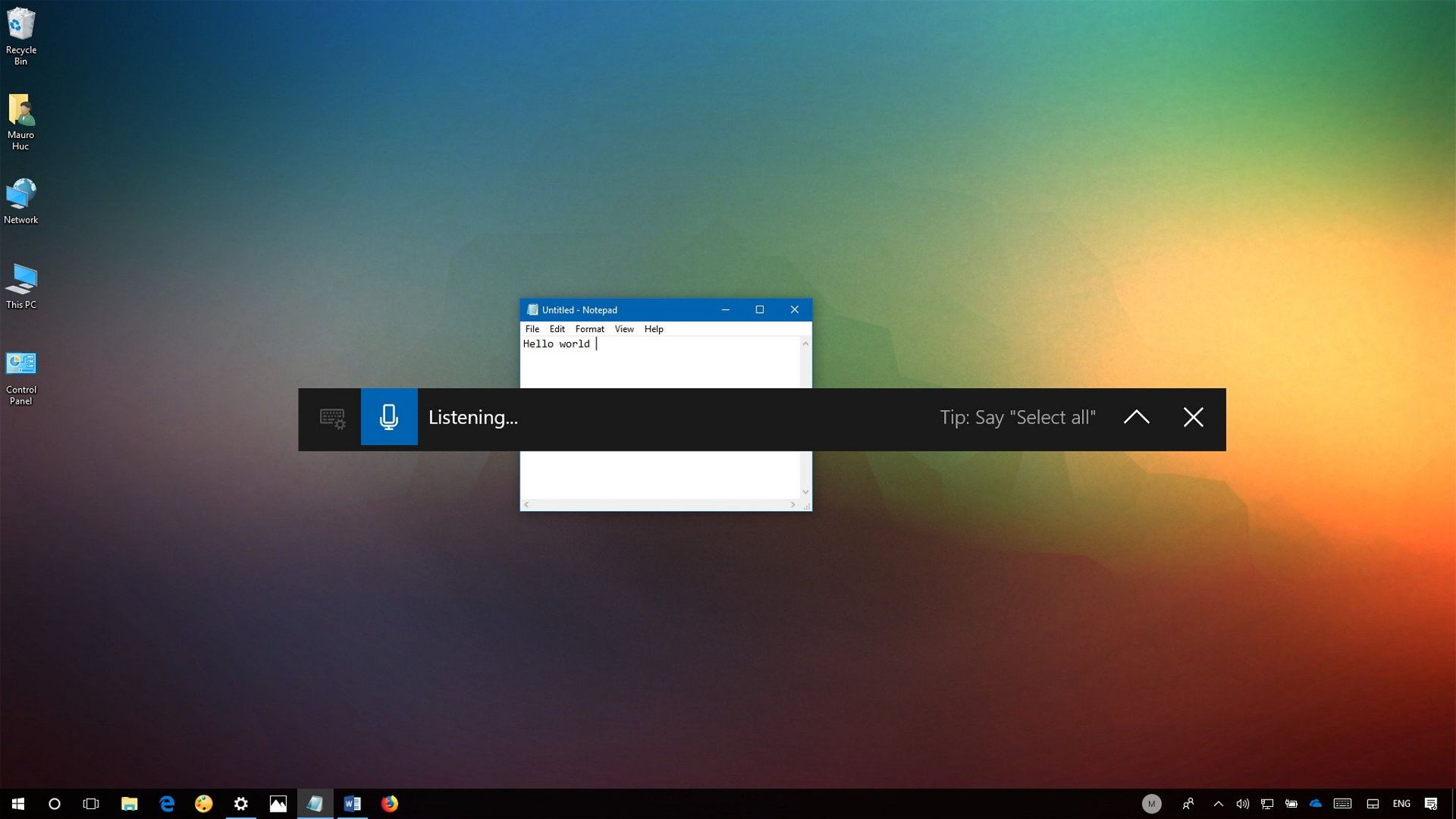Open the Format menu in Notepad
The width and height of the screenshot is (1456, 819).
589,328
